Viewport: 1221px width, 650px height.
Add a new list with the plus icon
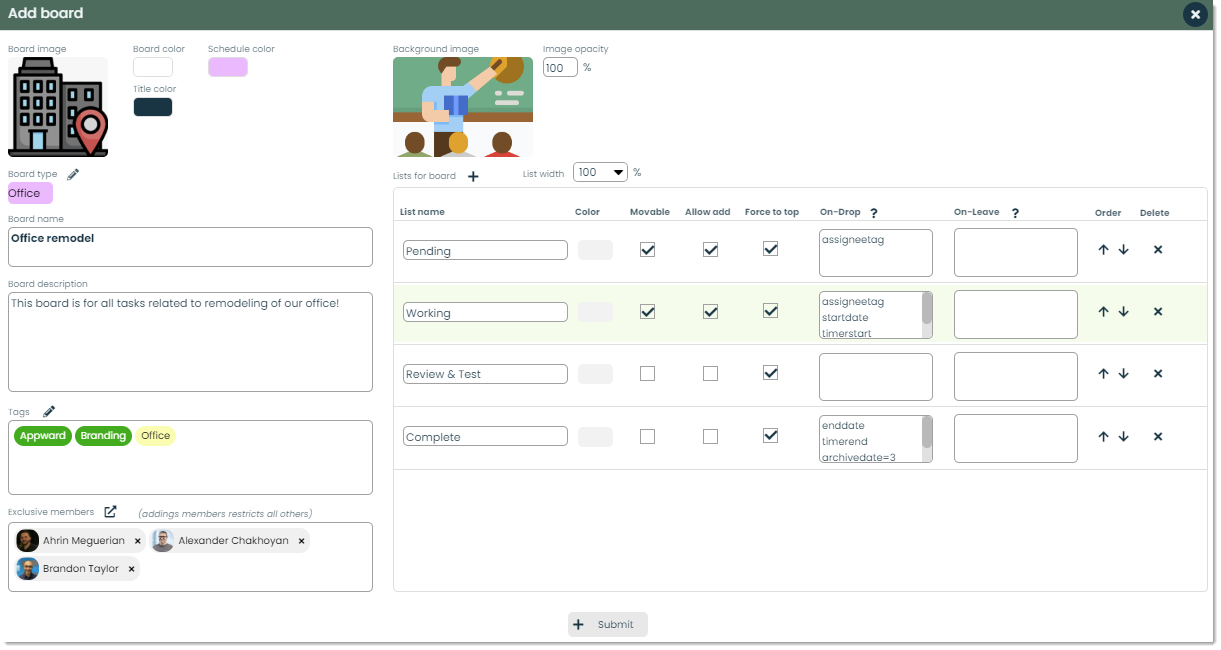click(x=473, y=175)
